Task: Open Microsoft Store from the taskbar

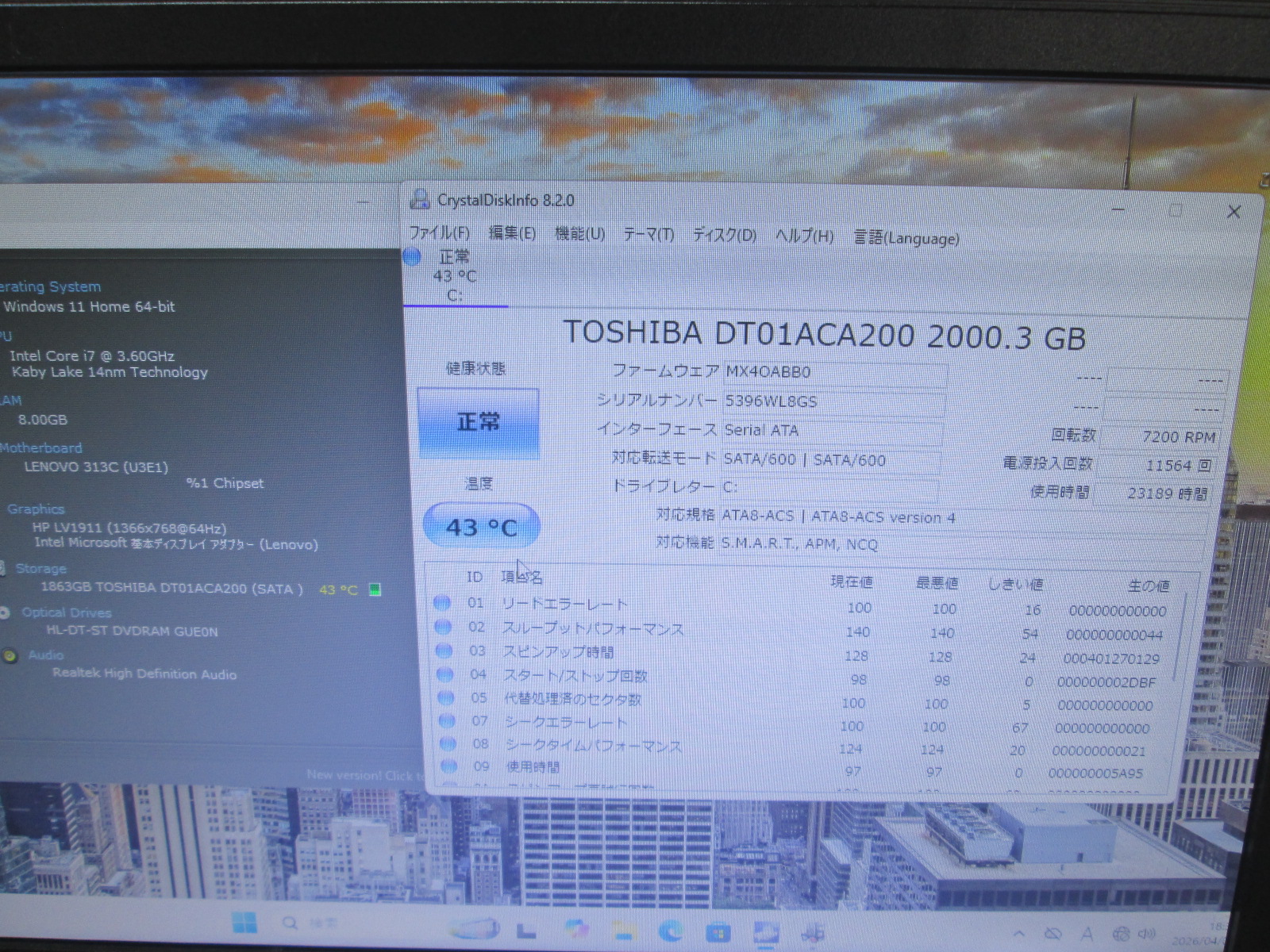Action: coord(718,931)
